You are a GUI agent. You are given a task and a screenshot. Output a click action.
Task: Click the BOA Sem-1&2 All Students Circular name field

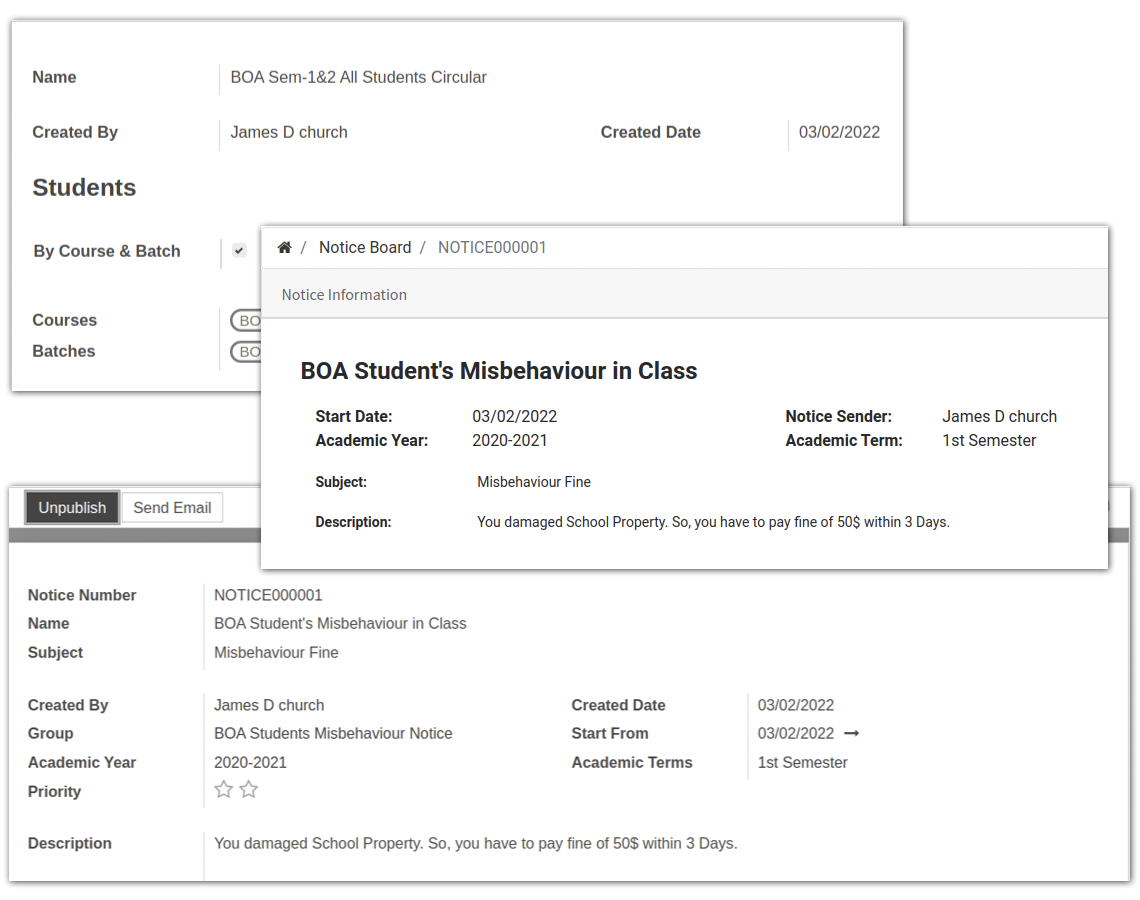coord(358,77)
